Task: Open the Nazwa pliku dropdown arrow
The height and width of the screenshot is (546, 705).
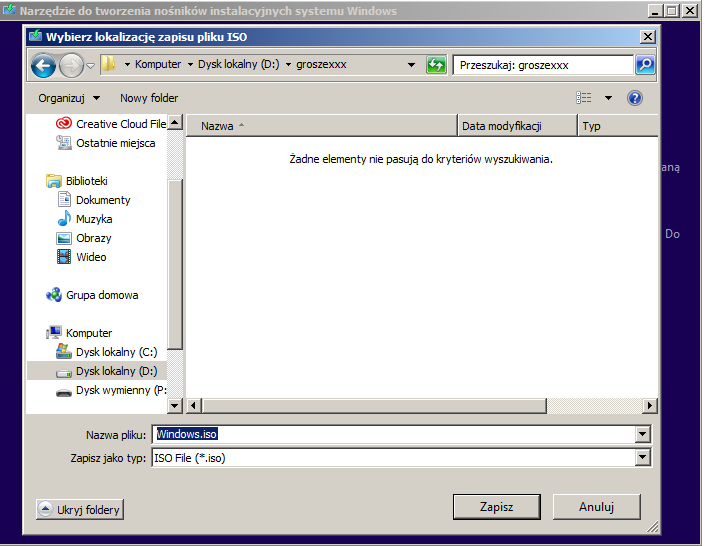Action: tap(643, 434)
